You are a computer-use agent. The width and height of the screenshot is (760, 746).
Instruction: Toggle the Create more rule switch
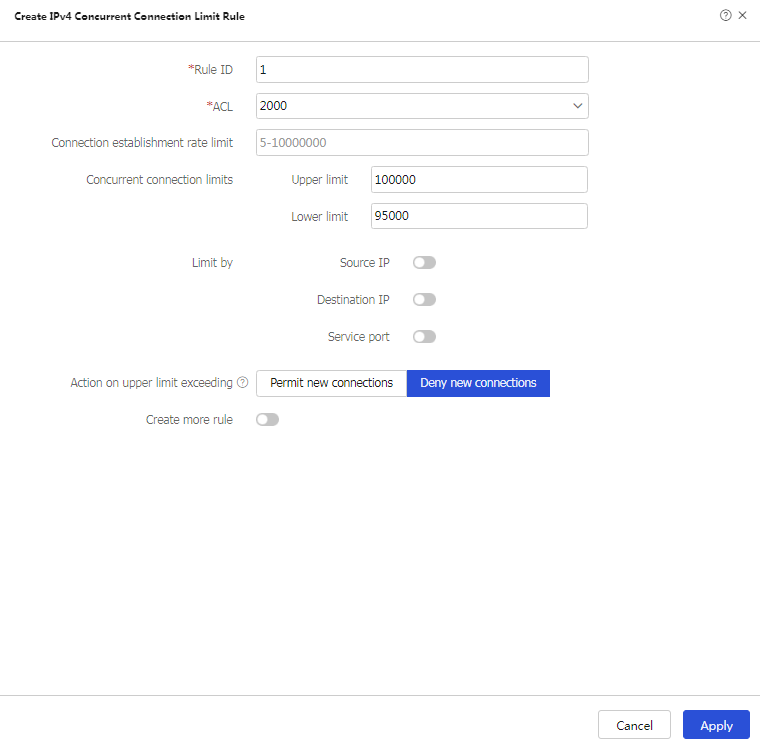[267, 419]
